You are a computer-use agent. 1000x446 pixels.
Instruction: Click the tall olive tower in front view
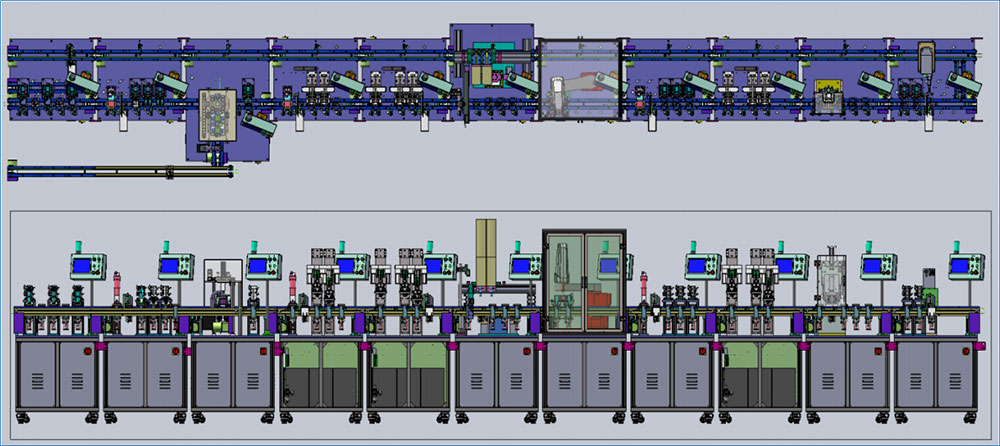pyautogui.click(x=486, y=250)
